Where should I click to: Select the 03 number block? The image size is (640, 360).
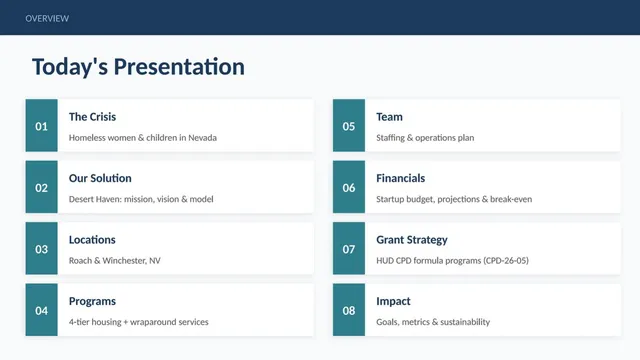(x=42, y=249)
